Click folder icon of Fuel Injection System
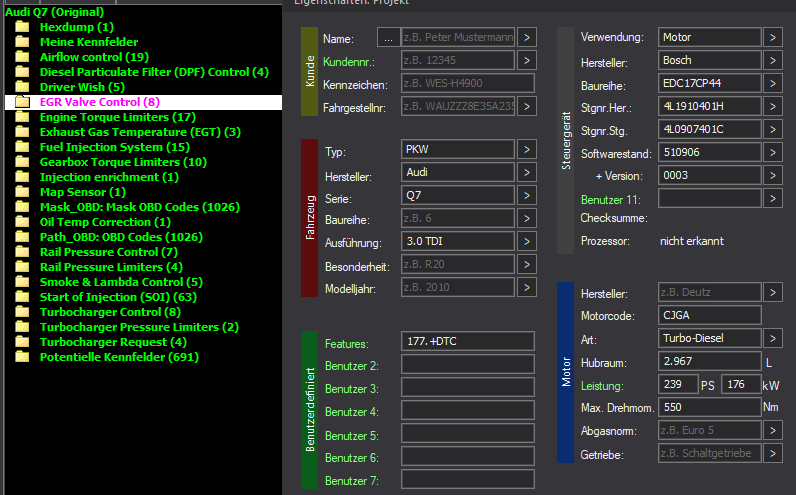The image size is (796, 495). 22,147
